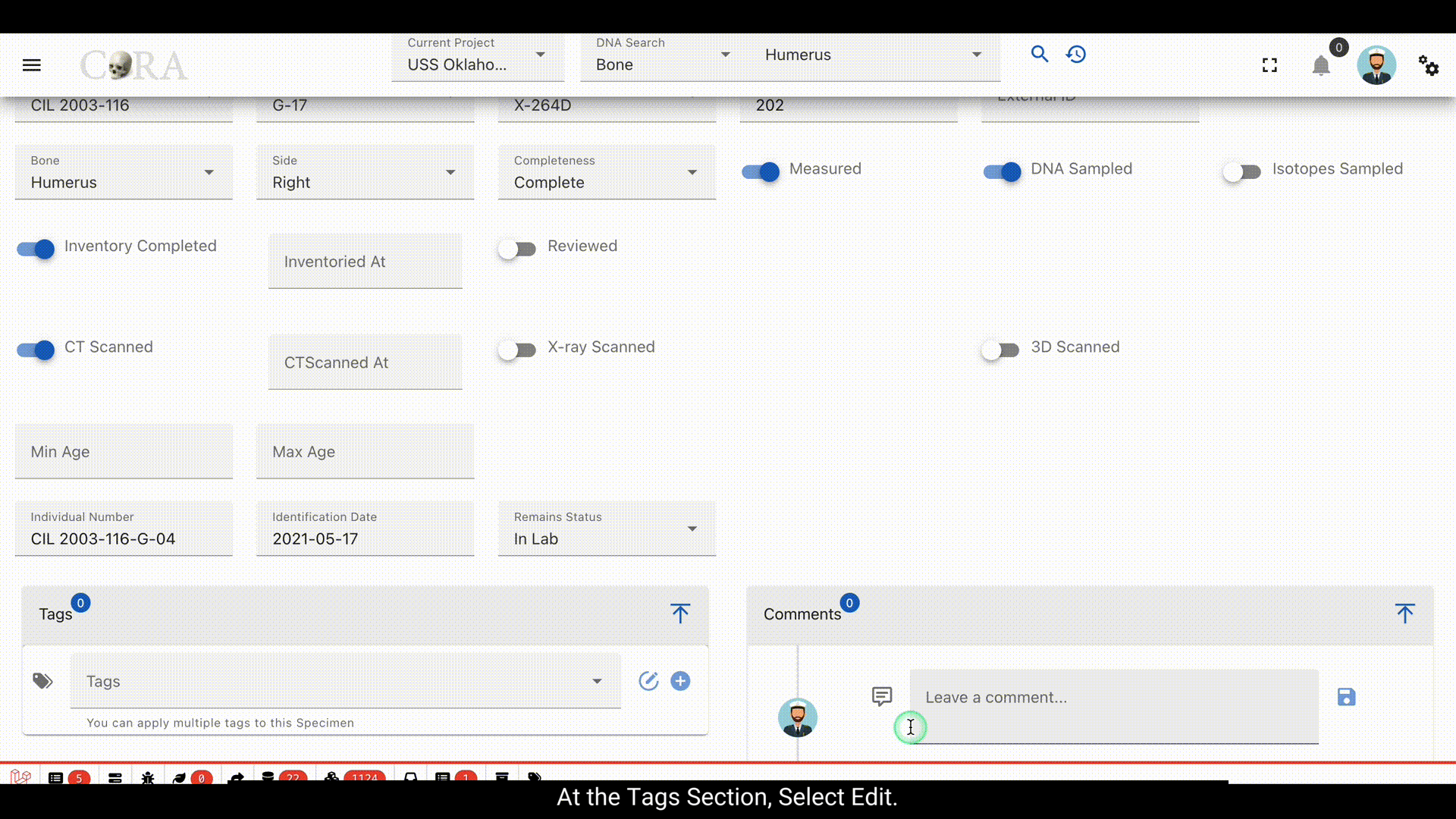Click the Max Age field
Image resolution: width=1456 pixels, height=819 pixels.
point(366,451)
